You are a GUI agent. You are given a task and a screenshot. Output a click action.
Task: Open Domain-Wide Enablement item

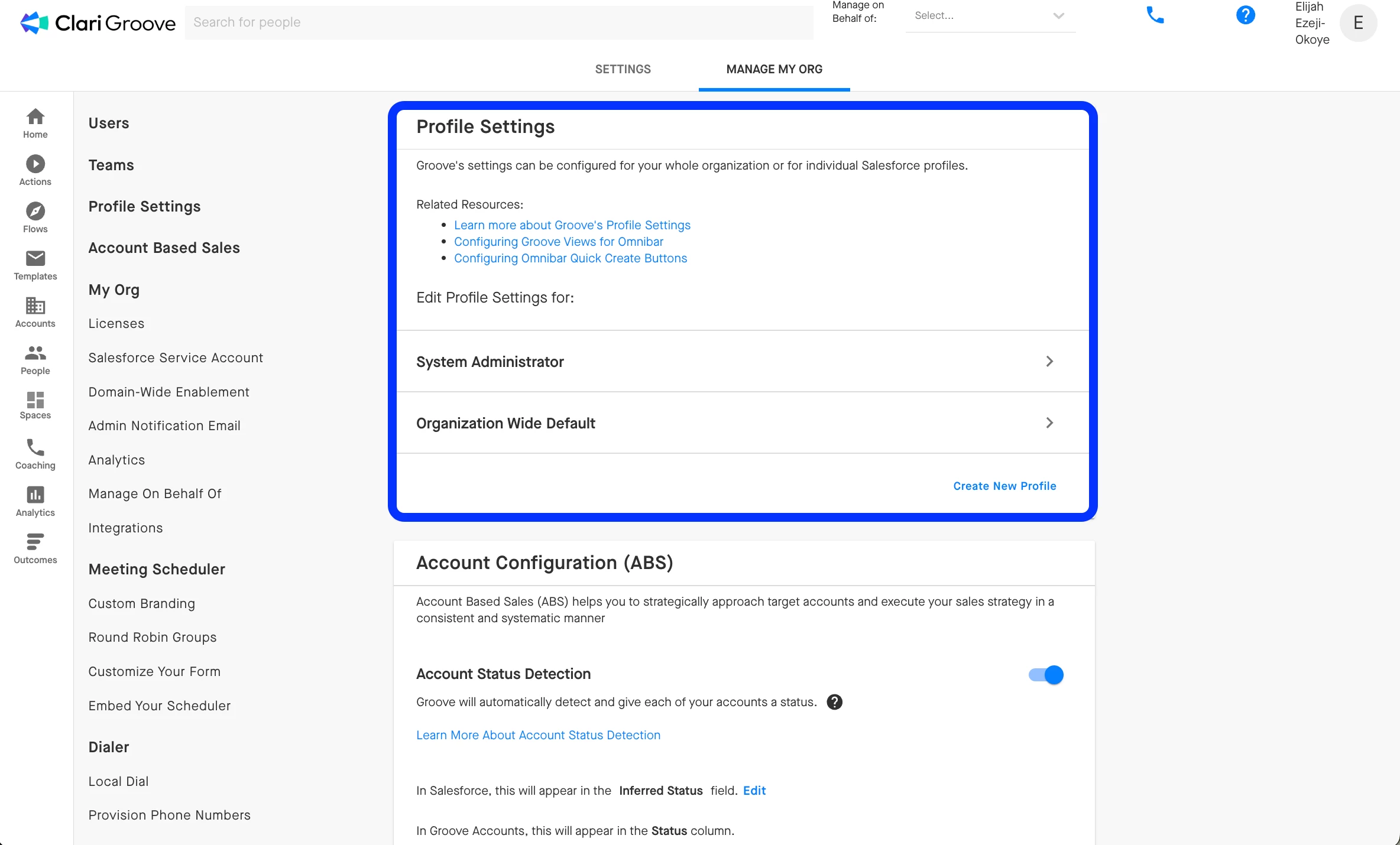point(168,392)
